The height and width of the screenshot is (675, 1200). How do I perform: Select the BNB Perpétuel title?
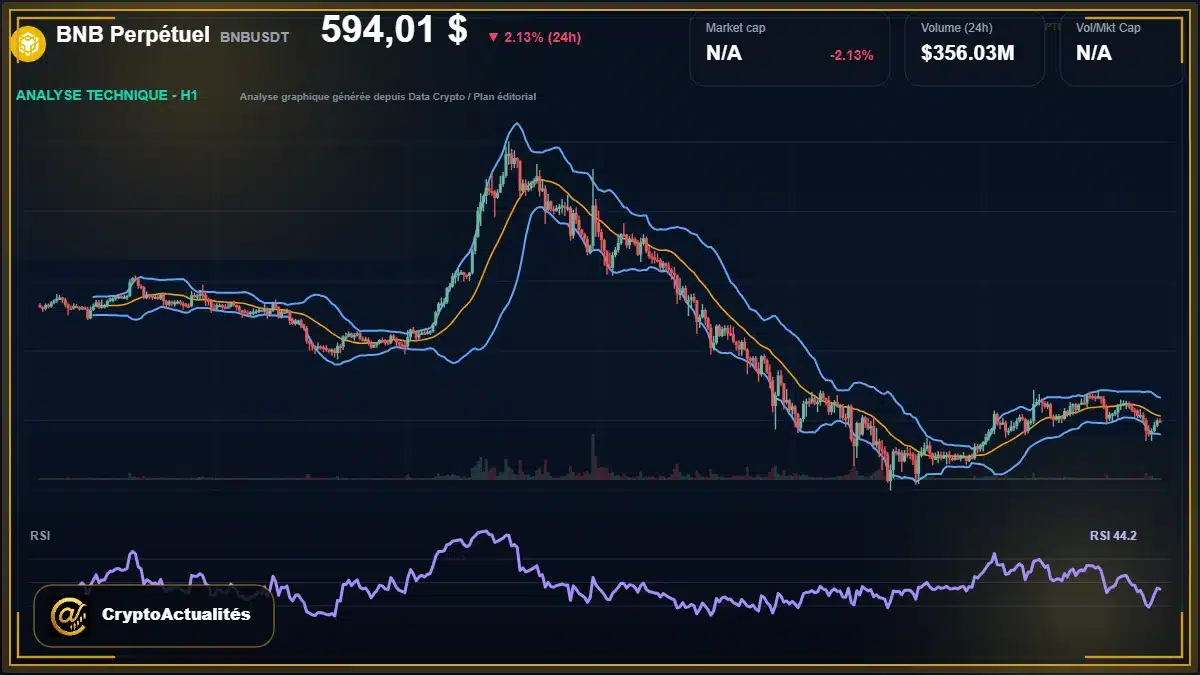(133, 35)
